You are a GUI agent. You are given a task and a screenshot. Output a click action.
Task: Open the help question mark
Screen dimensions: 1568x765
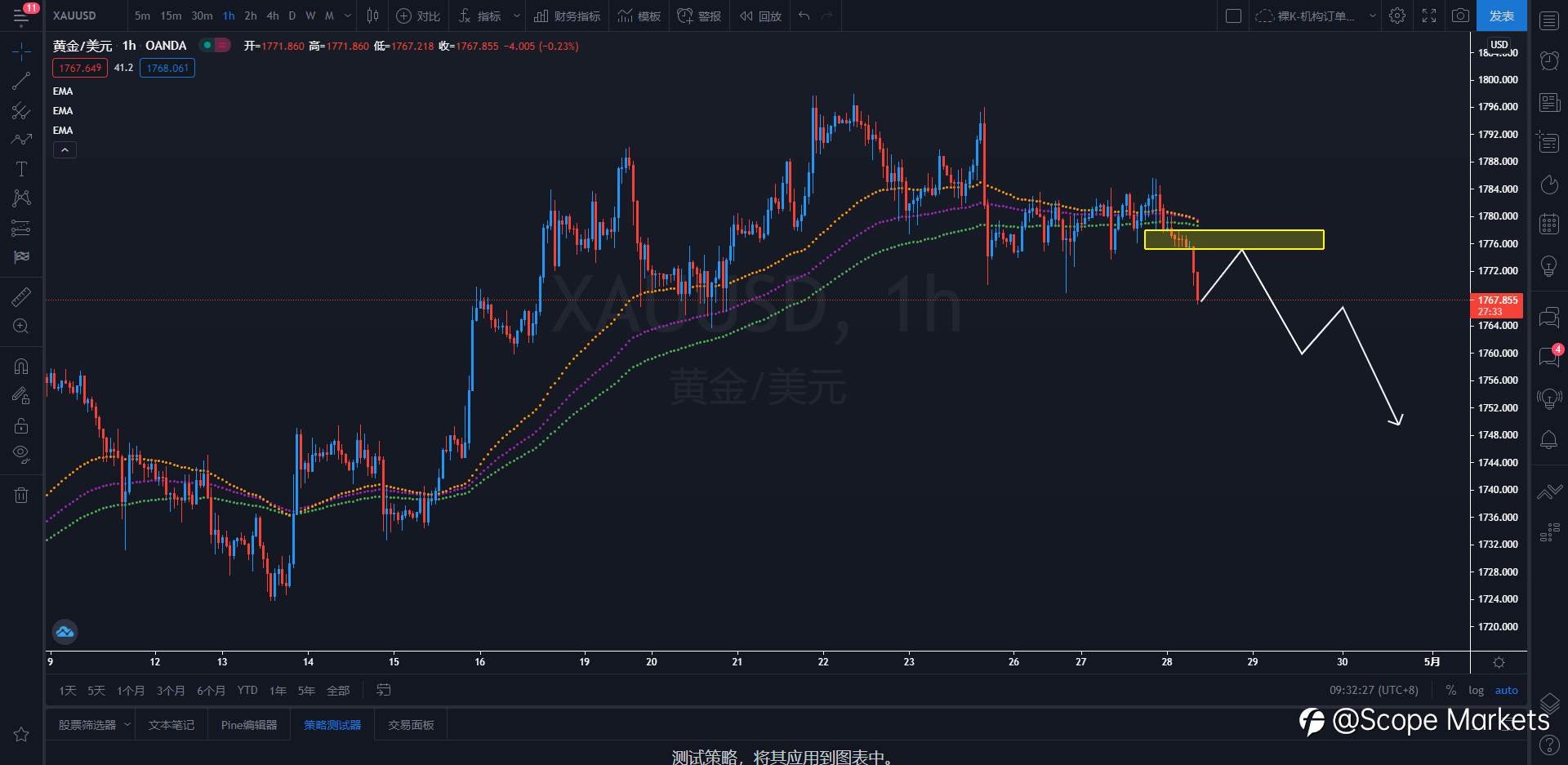click(x=1549, y=745)
